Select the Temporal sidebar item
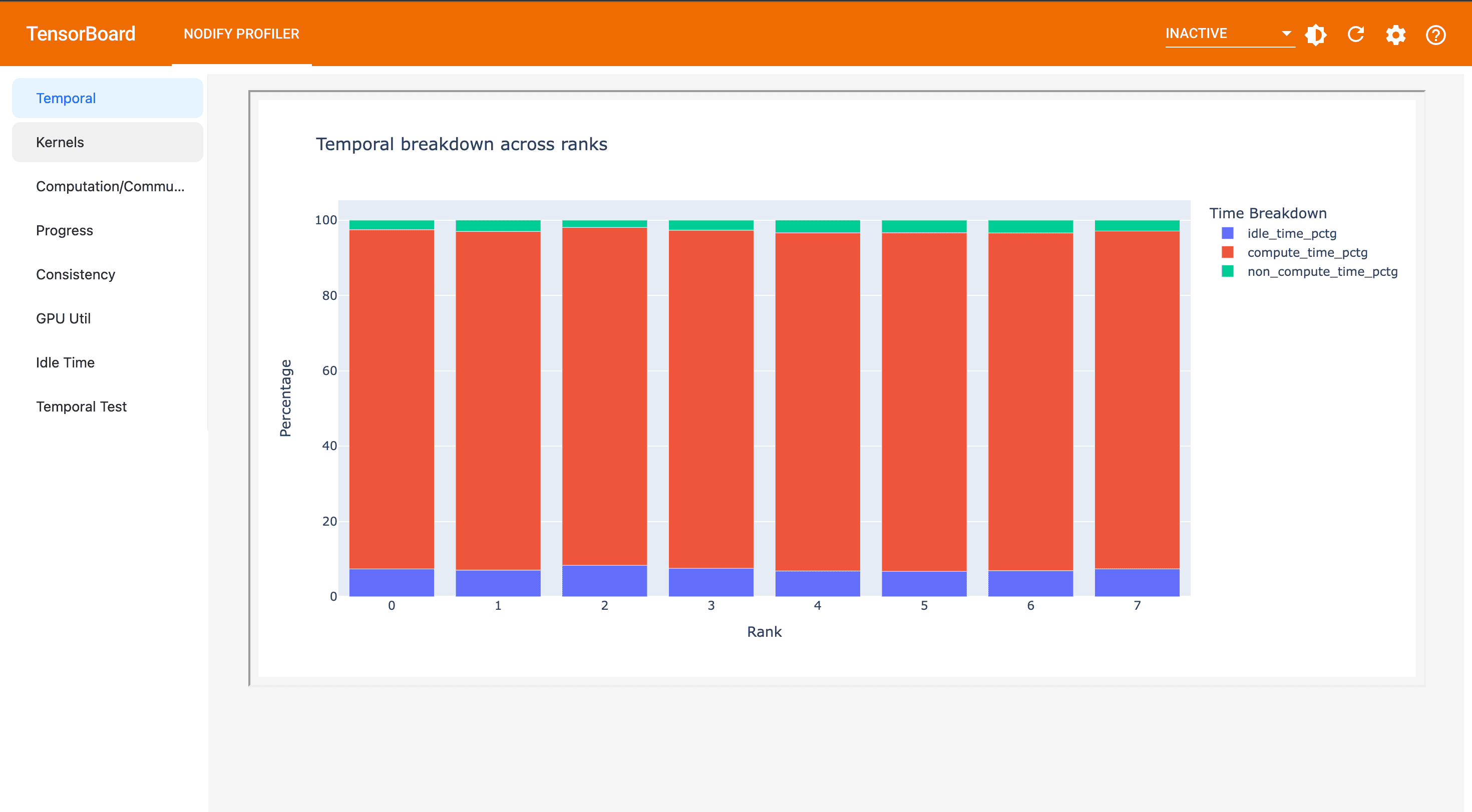Viewport: 1472px width, 812px height. pyautogui.click(x=108, y=98)
